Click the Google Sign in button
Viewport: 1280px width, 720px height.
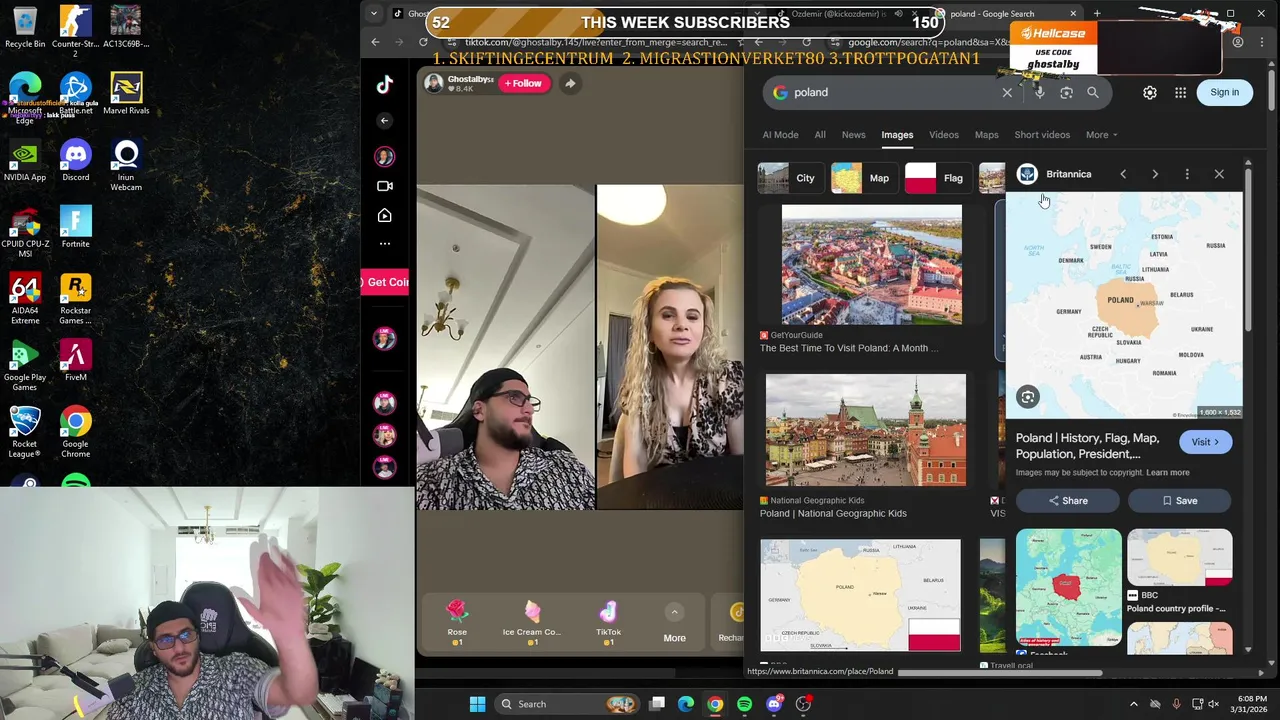(1224, 92)
